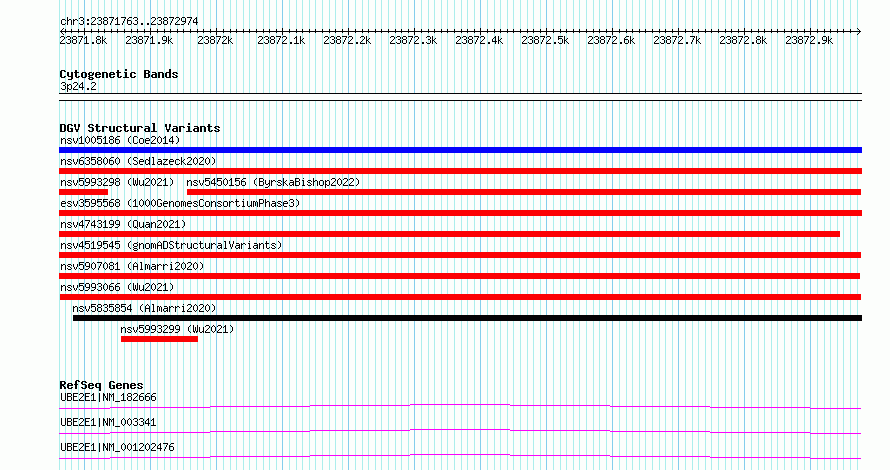This screenshot has height=470, width=890.
Task: Click the red nsv5993066 variant bar
Action: tap(460, 297)
